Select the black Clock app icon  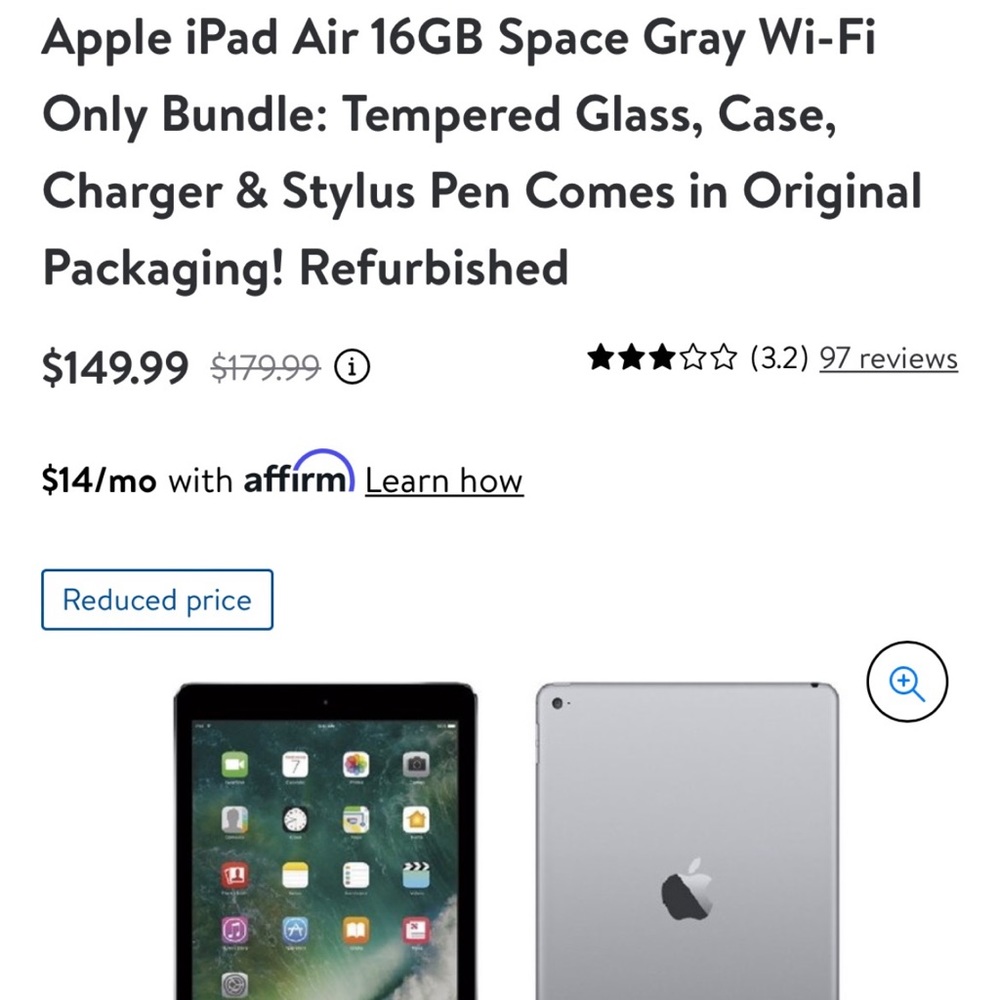click(x=295, y=821)
